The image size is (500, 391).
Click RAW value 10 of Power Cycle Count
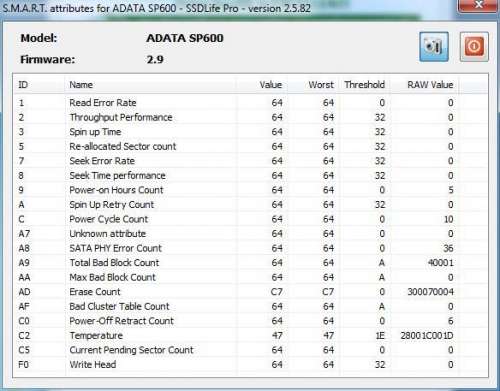tap(448, 219)
